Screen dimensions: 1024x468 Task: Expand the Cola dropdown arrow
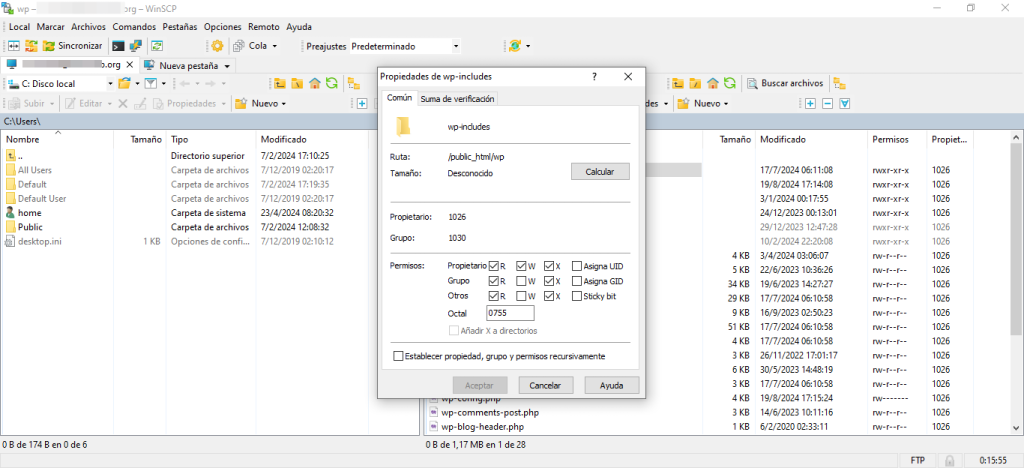tap(274, 46)
